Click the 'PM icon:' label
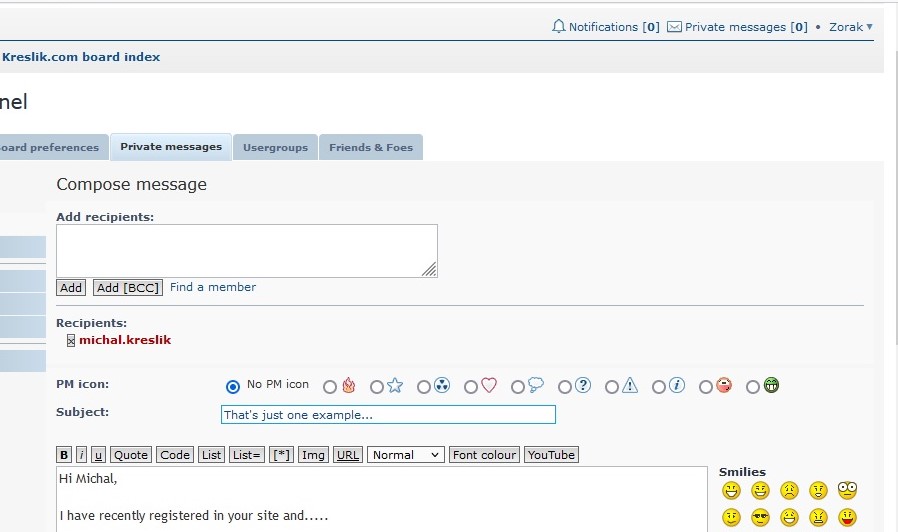This screenshot has height=532, width=898. coord(82,384)
